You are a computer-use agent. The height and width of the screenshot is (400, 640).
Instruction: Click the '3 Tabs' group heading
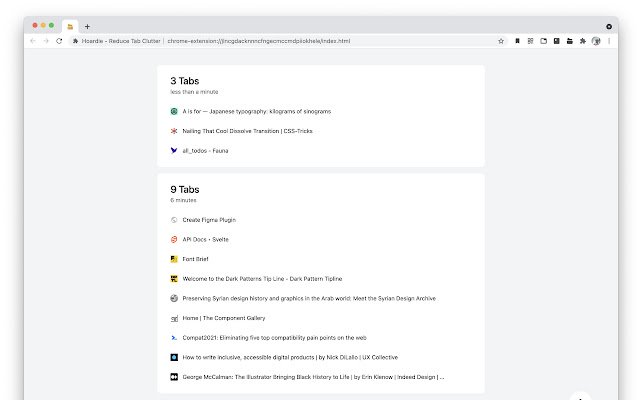[x=184, y=81]
